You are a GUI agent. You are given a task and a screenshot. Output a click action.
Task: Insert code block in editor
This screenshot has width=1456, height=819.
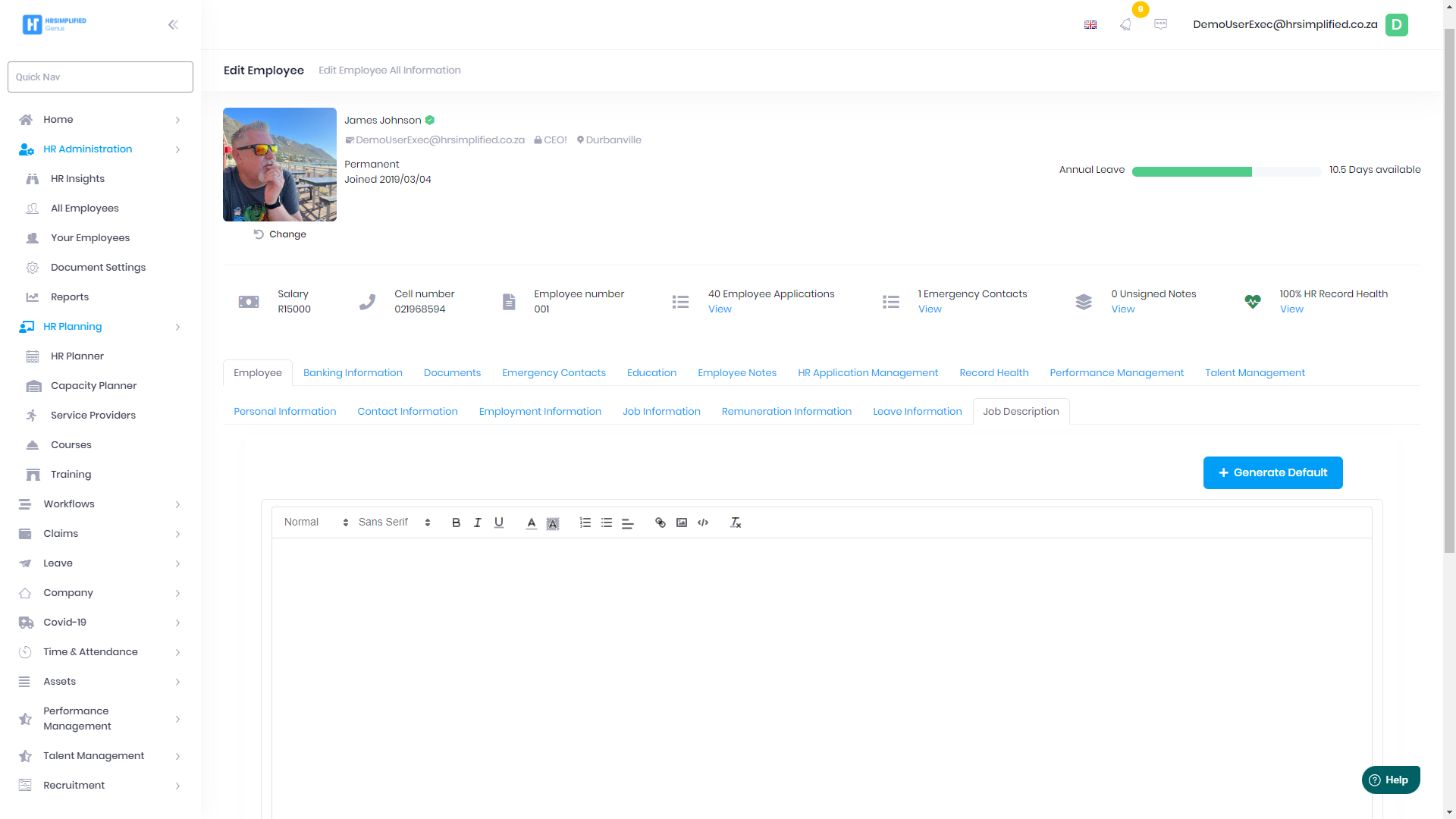click(x=702, y=522)
